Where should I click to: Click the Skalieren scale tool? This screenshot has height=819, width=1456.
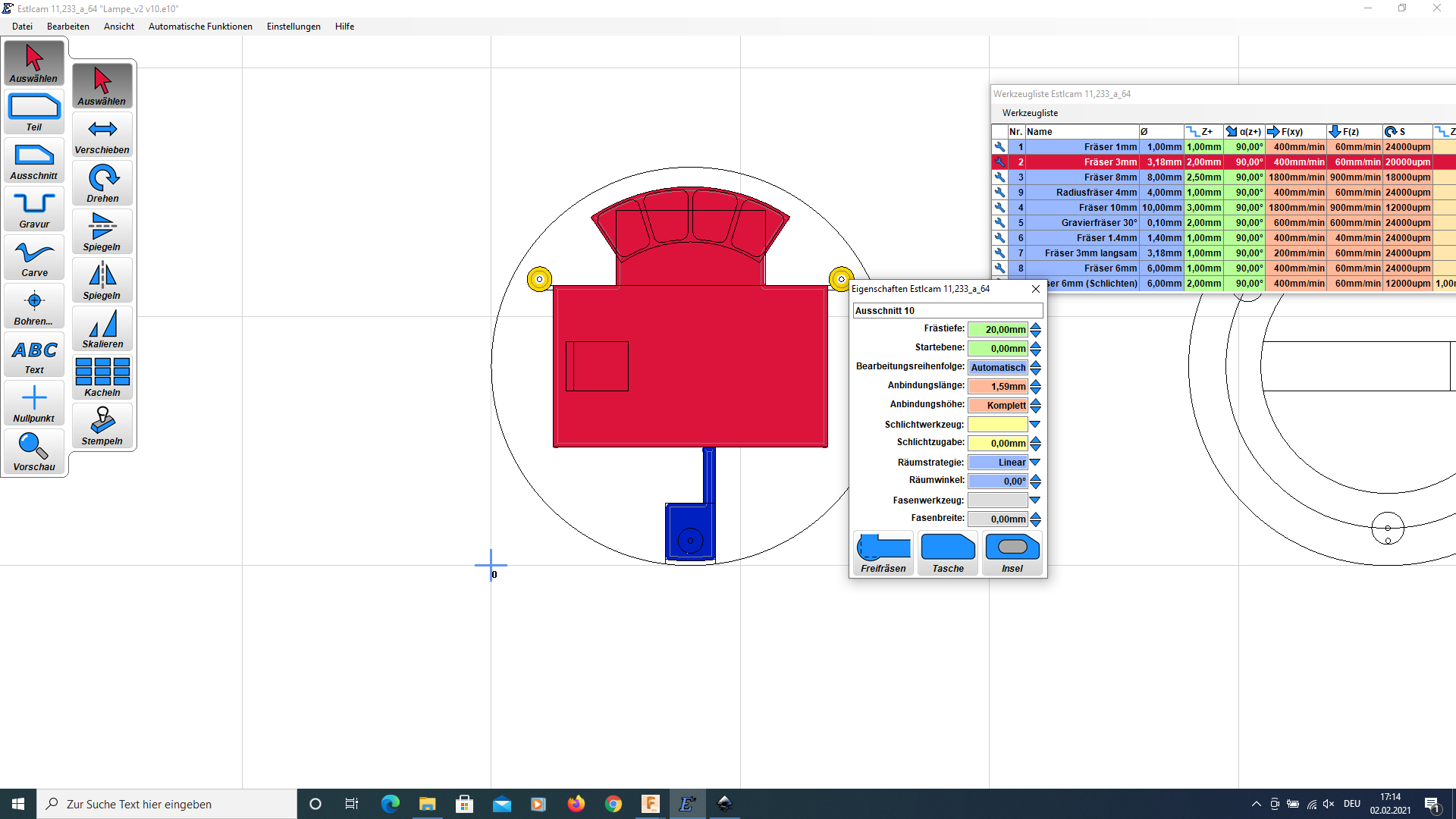point(102,328)
